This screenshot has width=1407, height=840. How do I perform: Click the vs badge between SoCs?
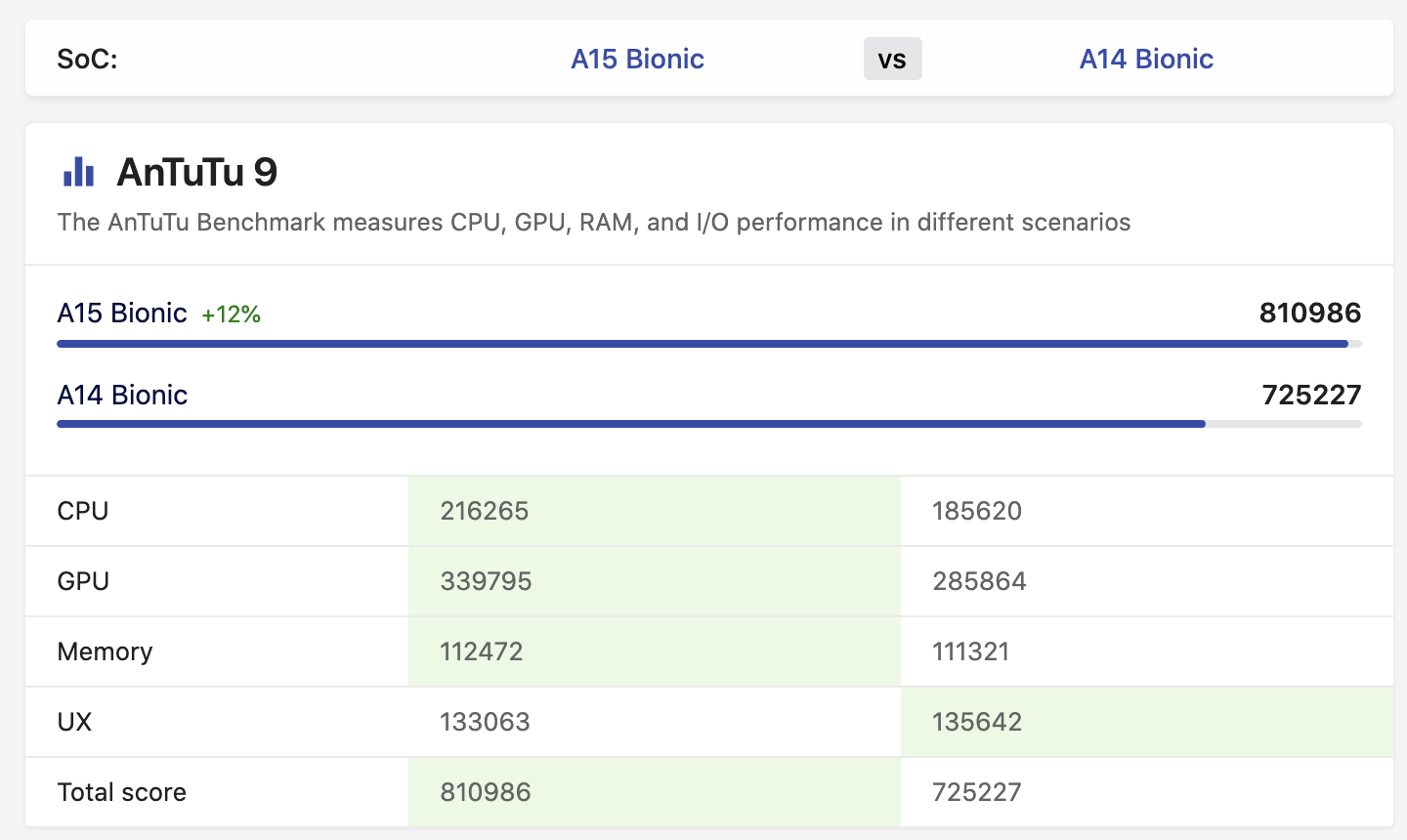(892, 60)
